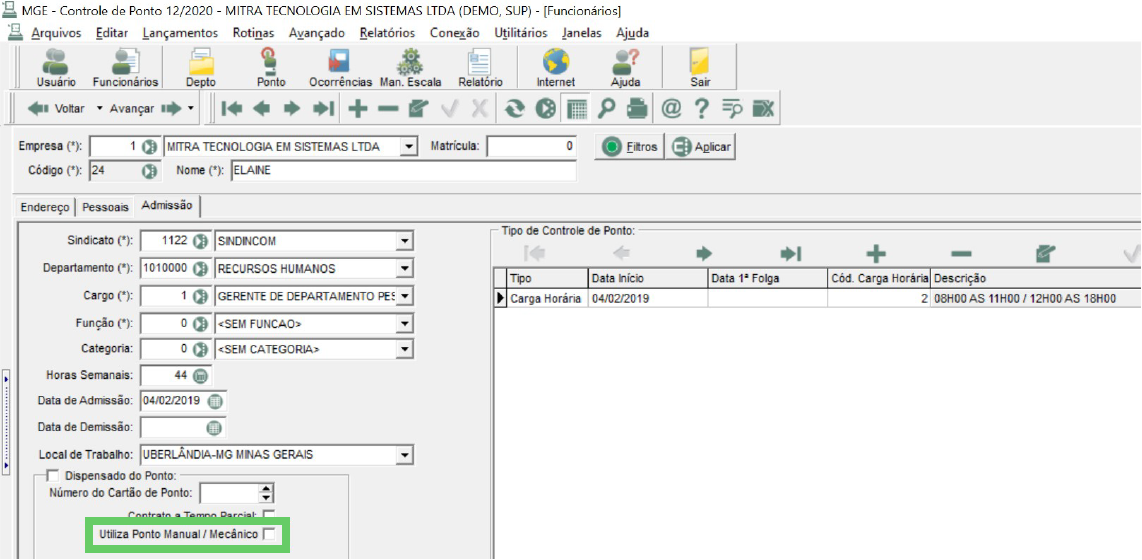Toggle Contrato a Tempo Parcial checkbox
The height and width of the screenshot is (560, 1142).
(269, 515)
